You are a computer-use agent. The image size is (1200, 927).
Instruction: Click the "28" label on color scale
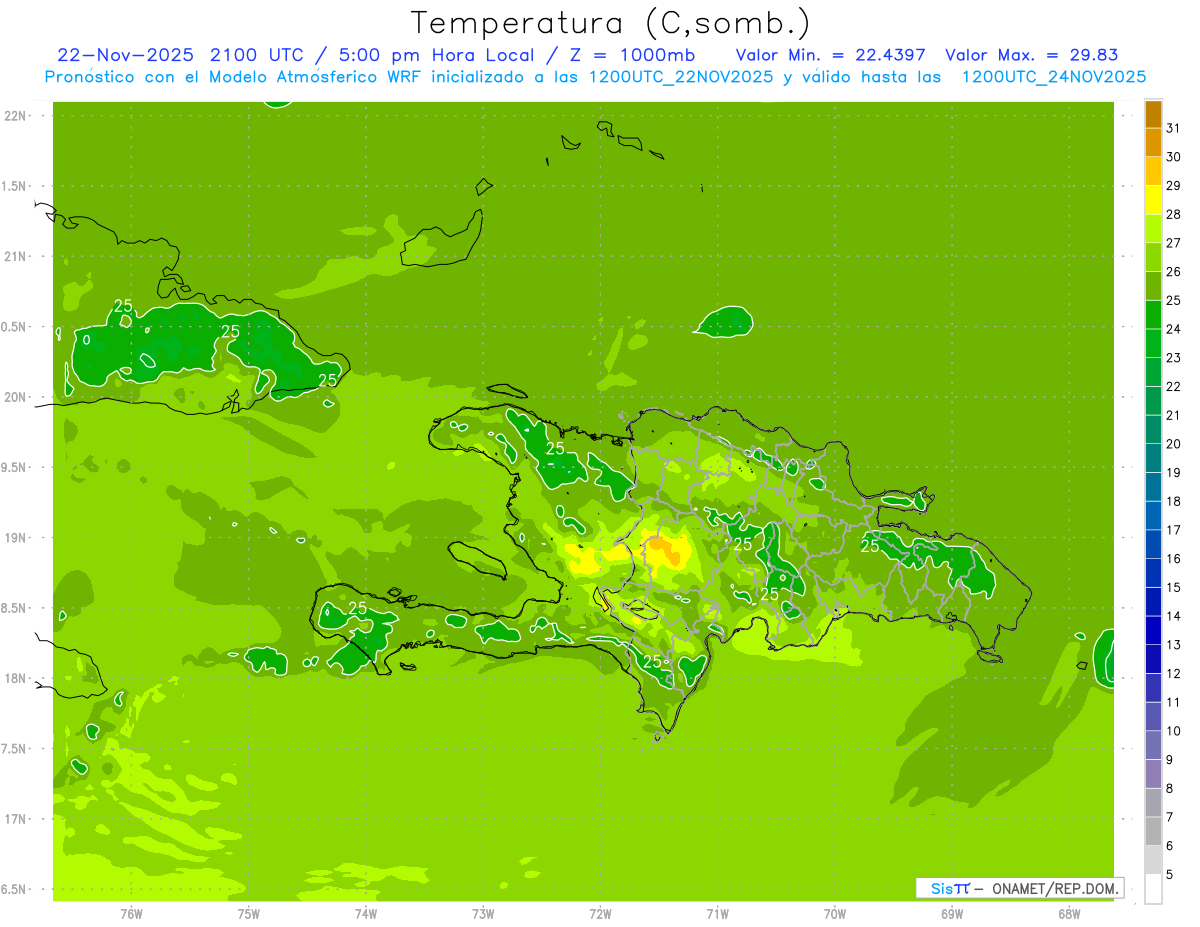(x=1173, y=214)
